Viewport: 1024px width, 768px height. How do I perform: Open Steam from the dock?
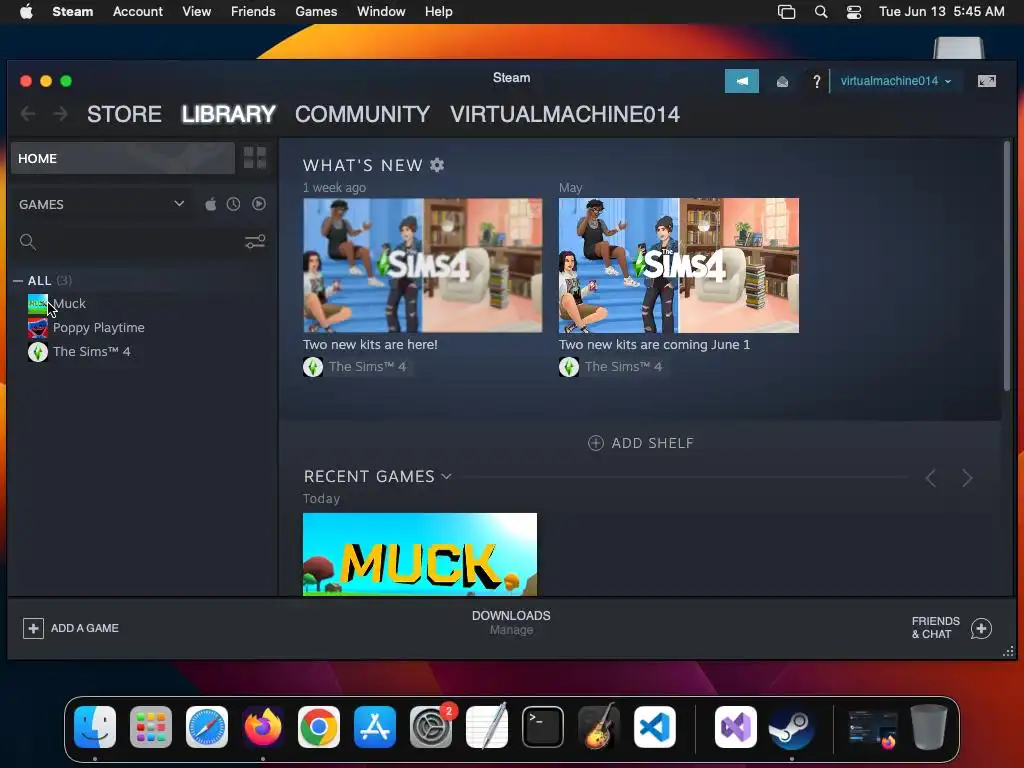791,727
